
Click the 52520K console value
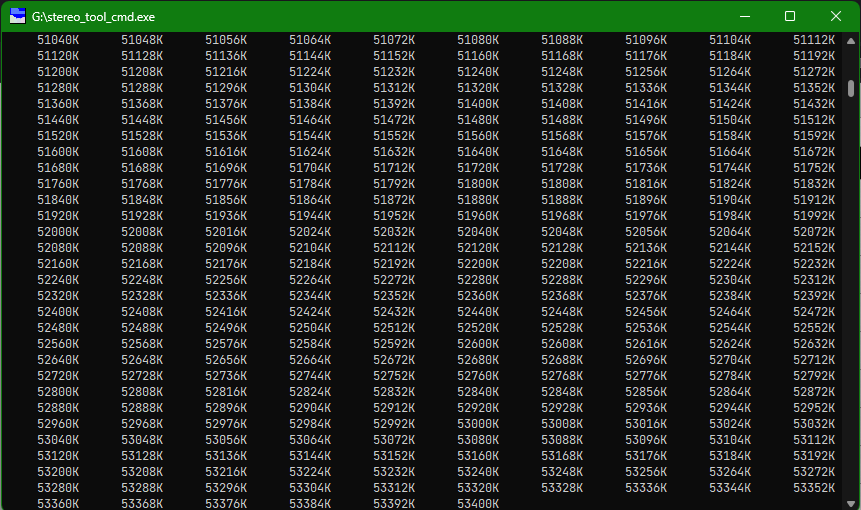(478, 328)
